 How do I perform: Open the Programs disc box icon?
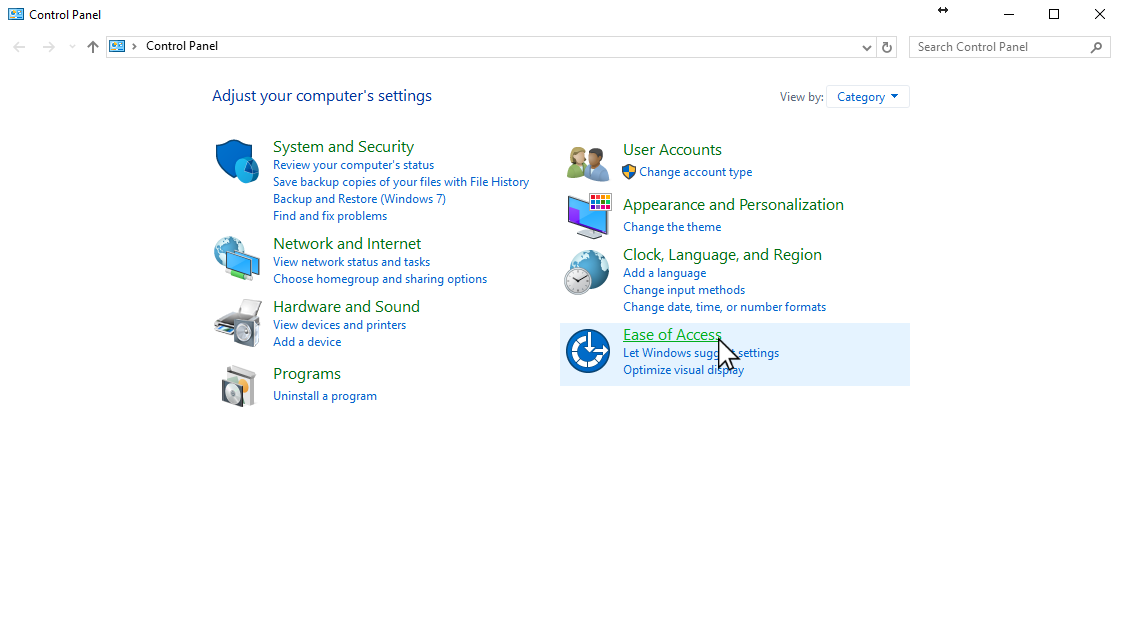click(239, 385)
